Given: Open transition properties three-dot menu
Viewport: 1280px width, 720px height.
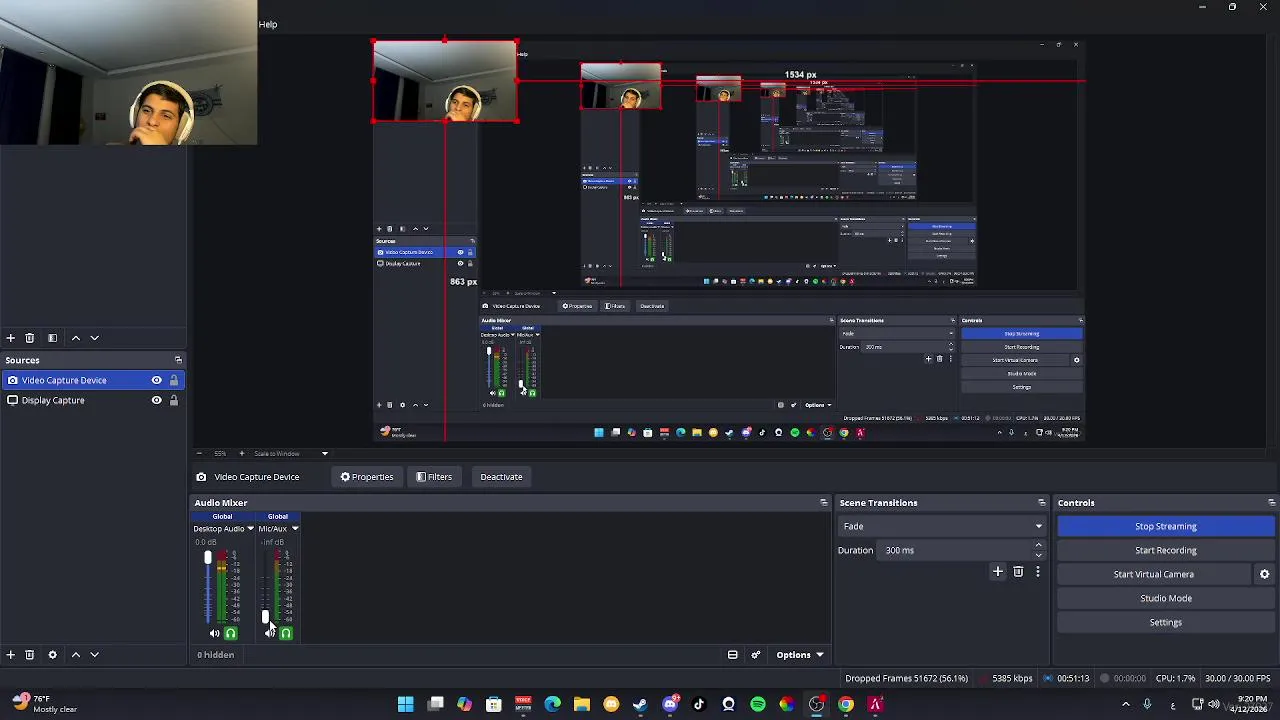Looking at the screenshot, I should [x=1037, y=572].
